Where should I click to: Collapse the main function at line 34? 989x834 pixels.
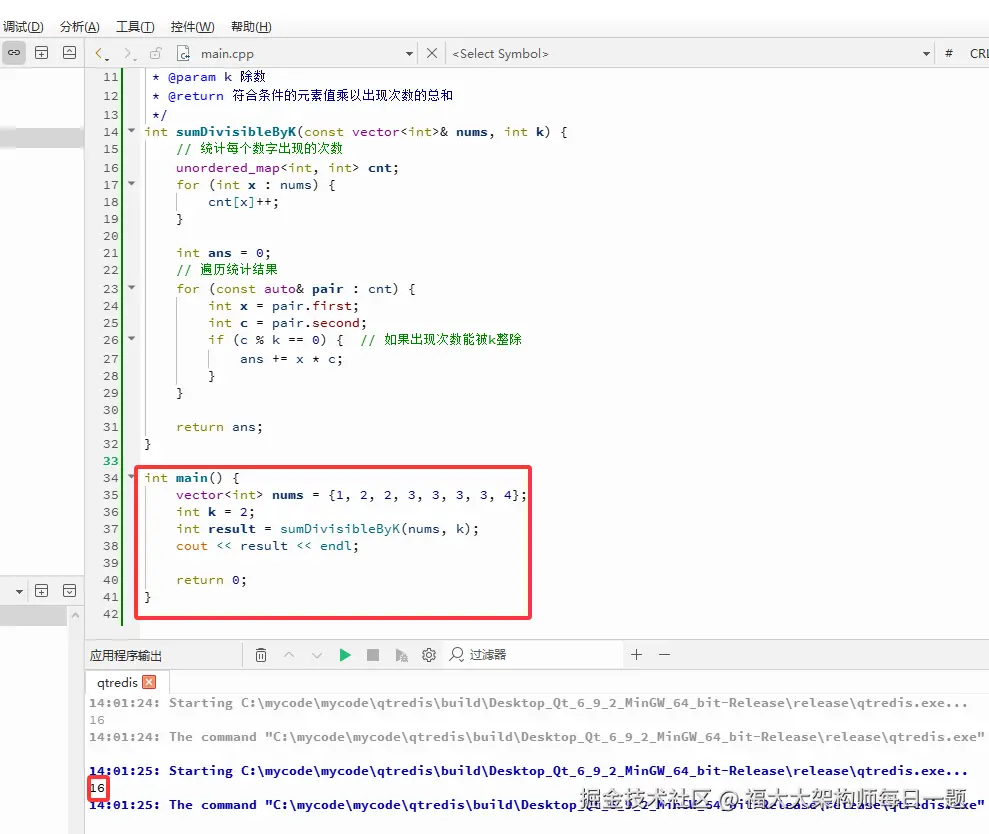(x=132, y=477)
